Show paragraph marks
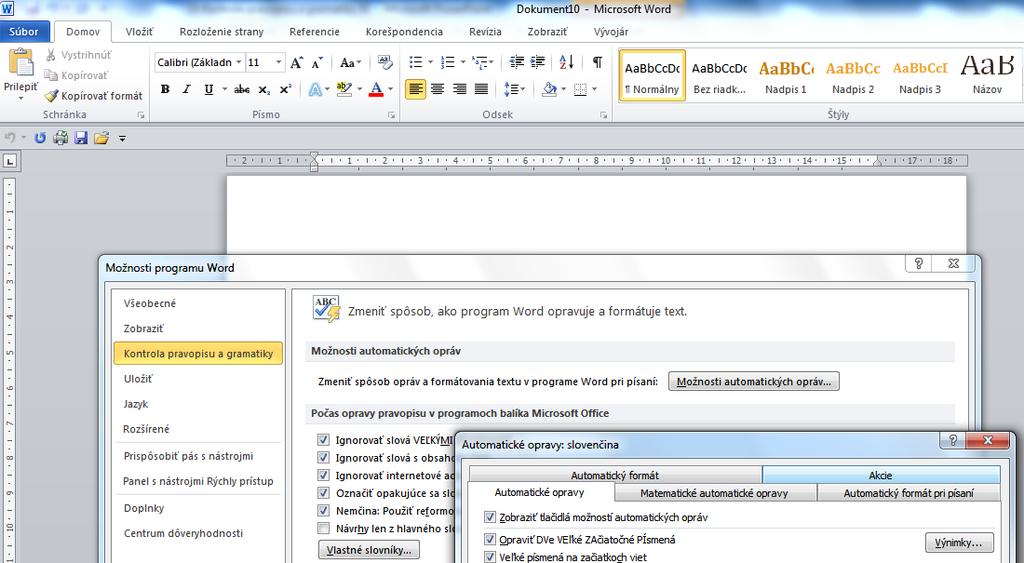 click(597, 62)
